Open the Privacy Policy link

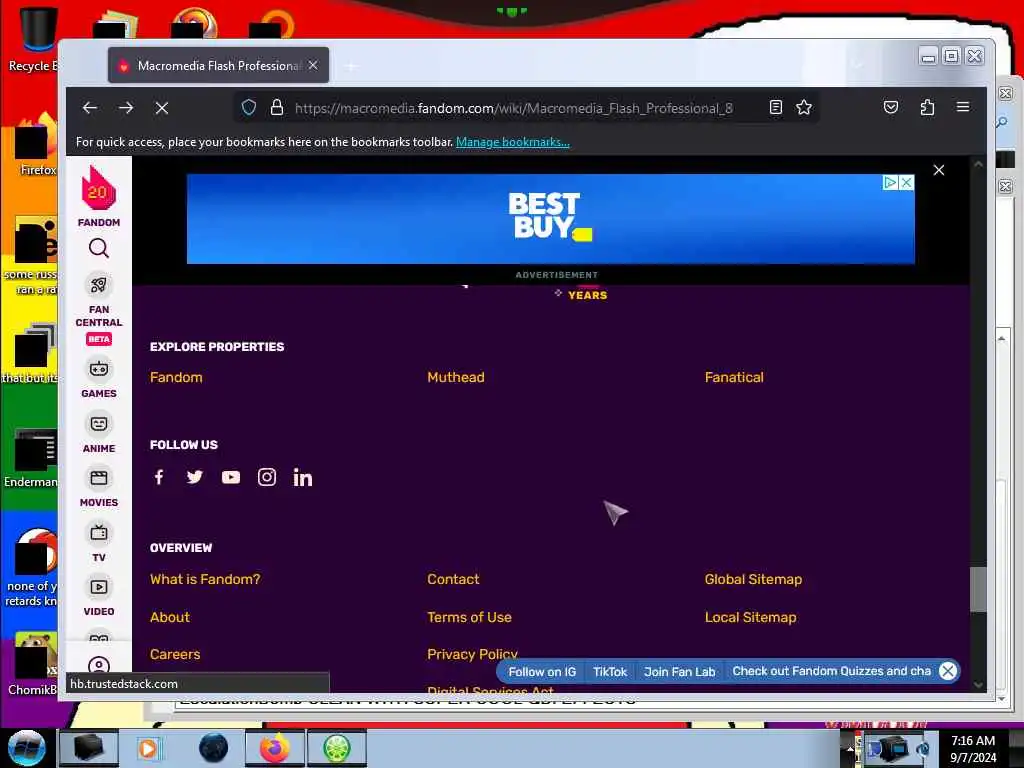click(x=472, y=654)
